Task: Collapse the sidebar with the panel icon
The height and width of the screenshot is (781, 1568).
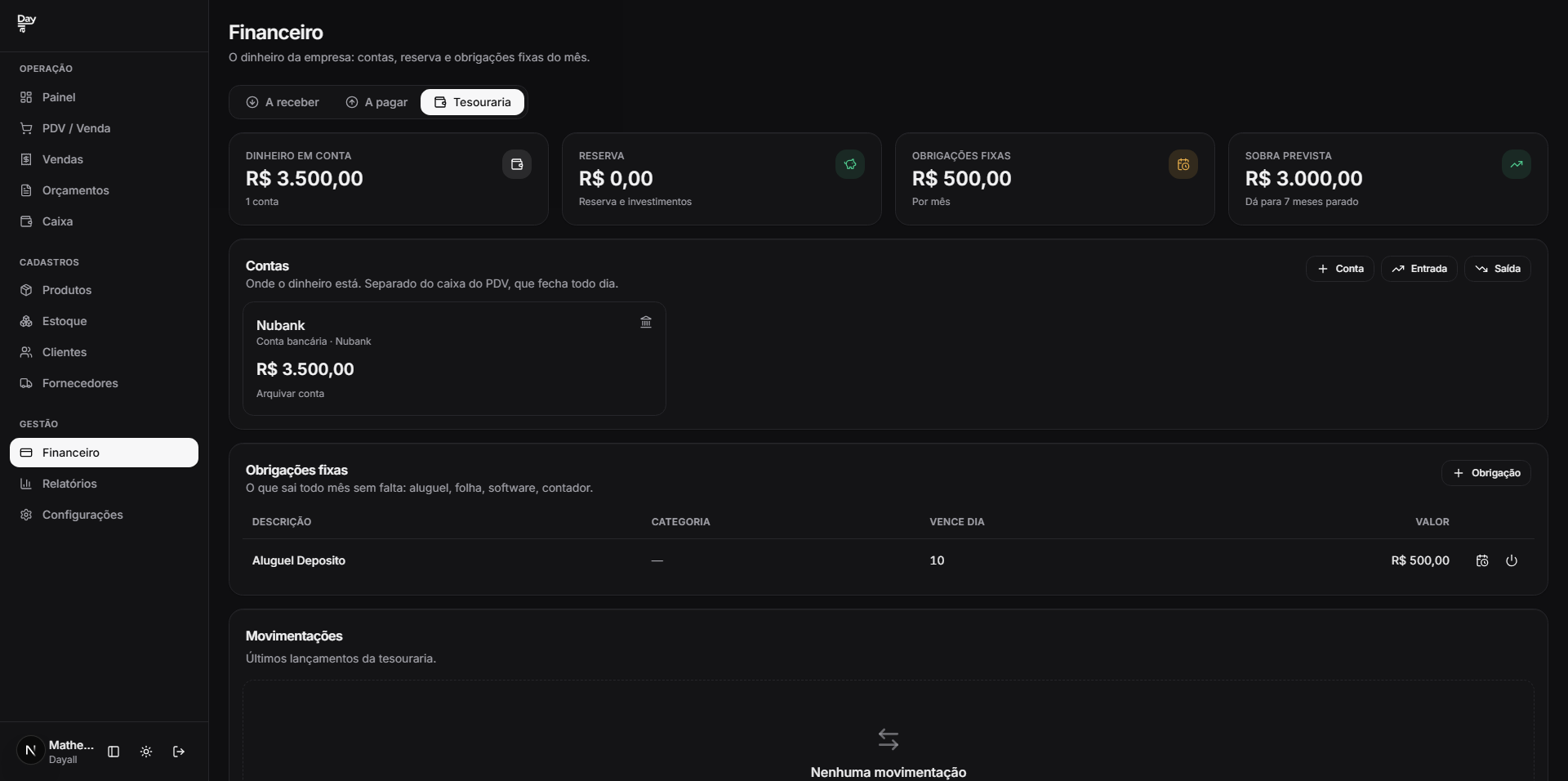Action: pos(114,752)
